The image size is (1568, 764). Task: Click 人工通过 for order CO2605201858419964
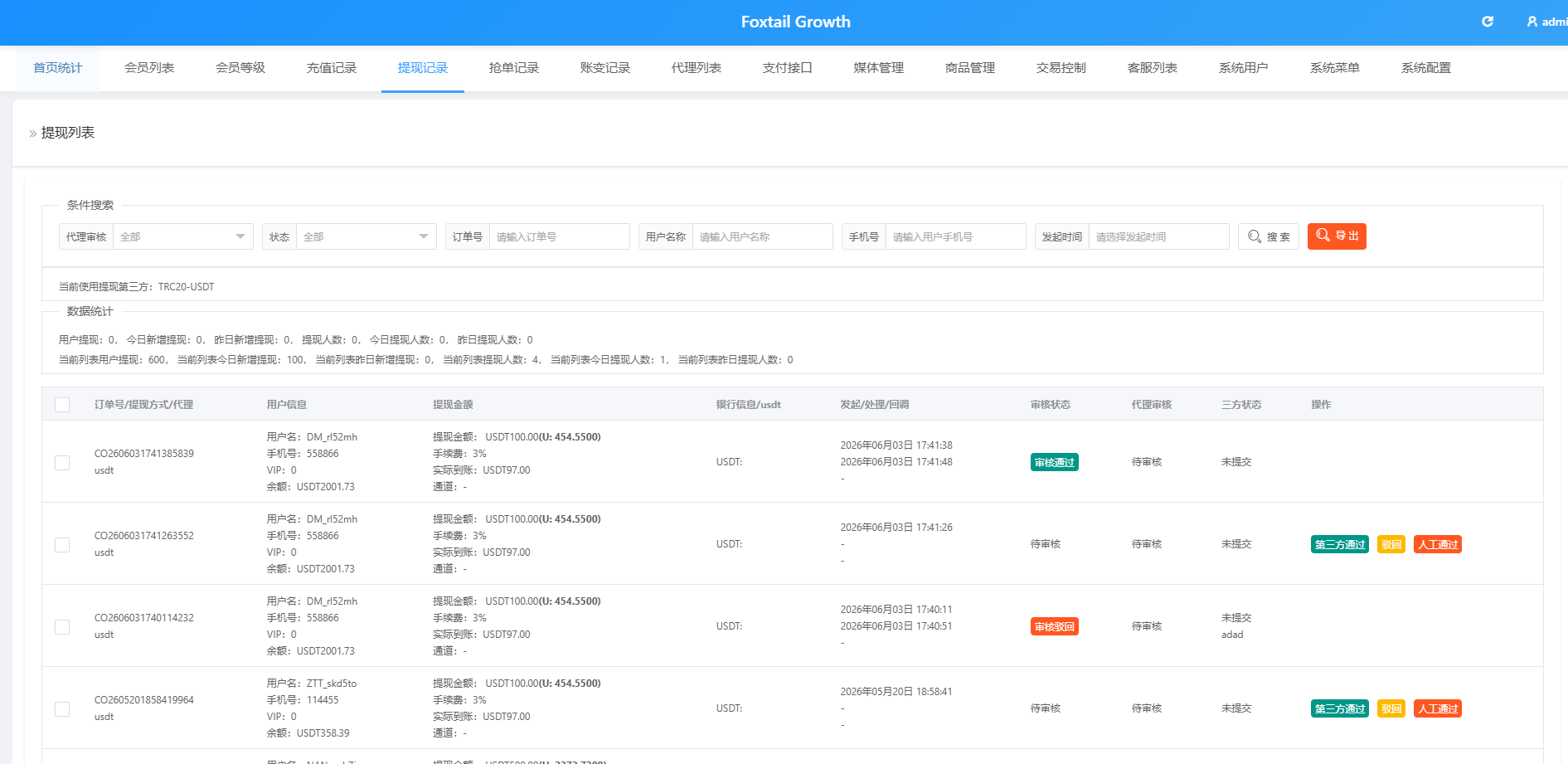click(1438, 708)
